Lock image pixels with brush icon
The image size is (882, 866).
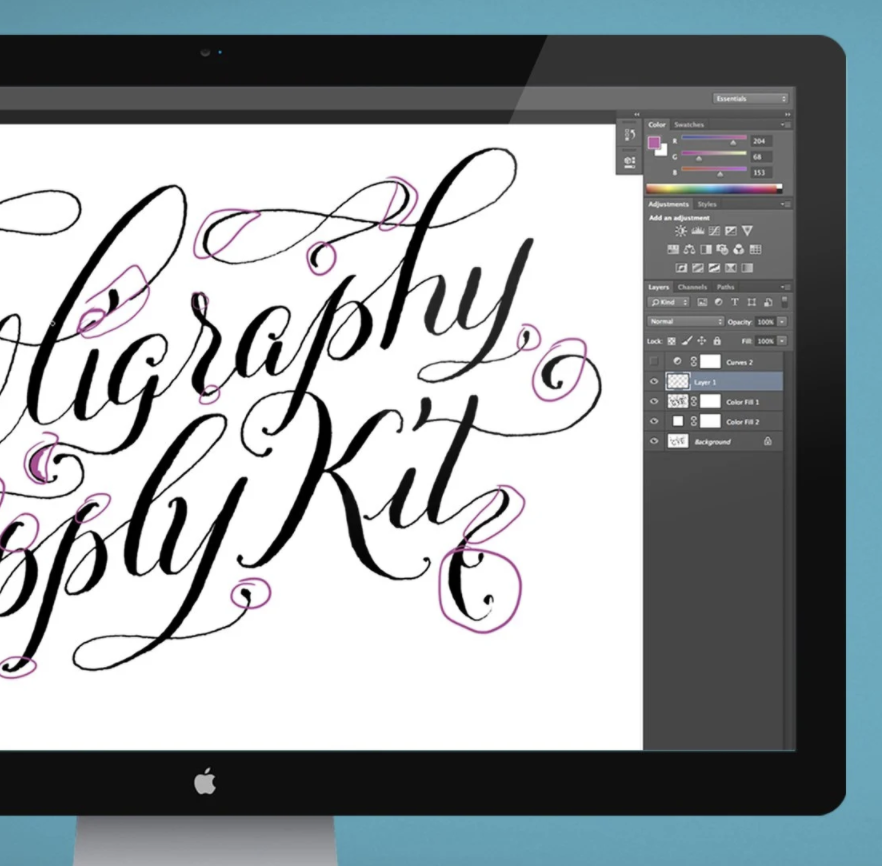coord(686,341)
